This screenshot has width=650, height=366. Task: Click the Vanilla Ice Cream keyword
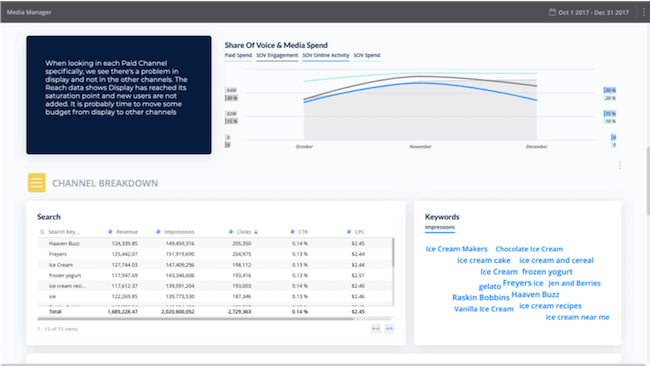click(484, 309)
